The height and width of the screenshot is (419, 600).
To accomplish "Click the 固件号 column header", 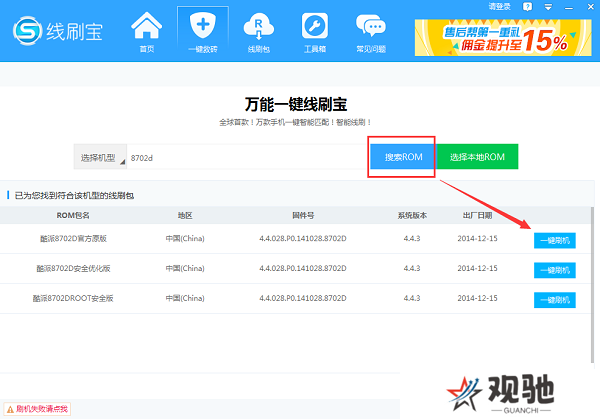I will (x=303, y=215).
